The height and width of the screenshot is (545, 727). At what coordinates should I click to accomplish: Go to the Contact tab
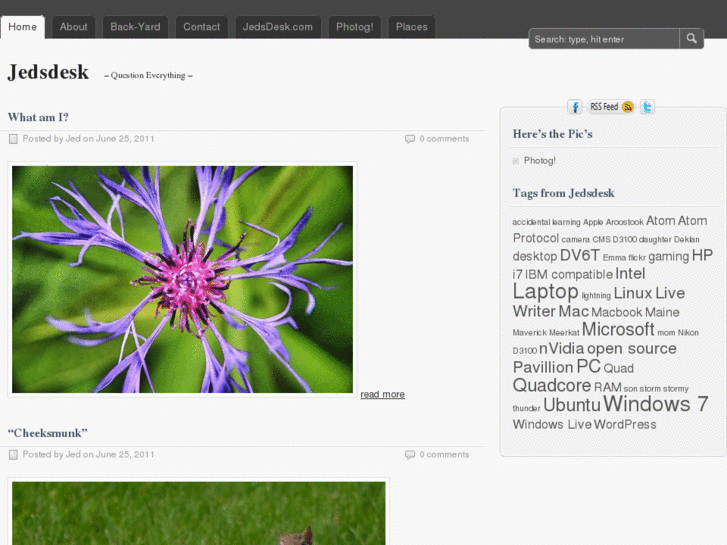(201, 27)
